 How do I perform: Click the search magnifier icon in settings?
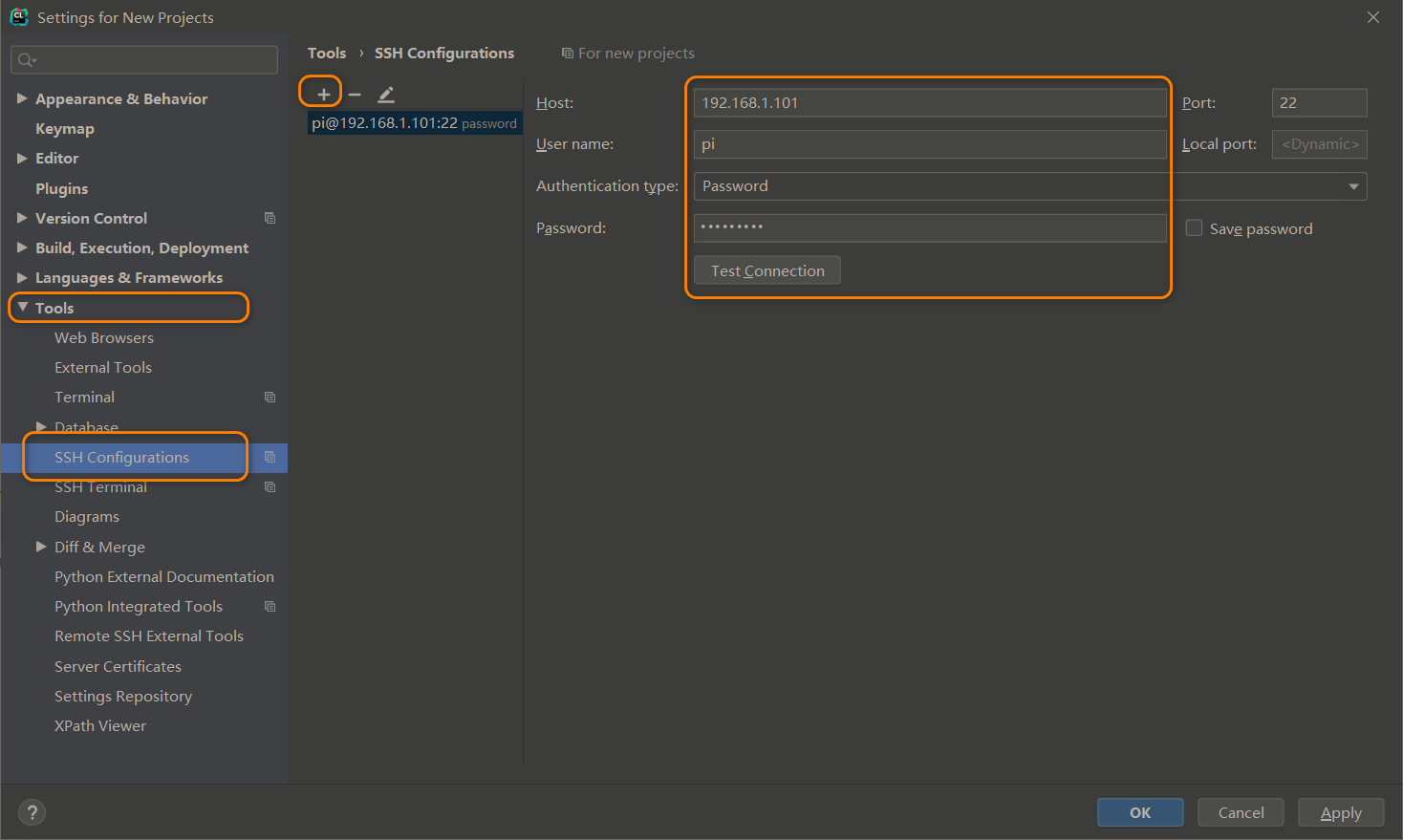26,60
